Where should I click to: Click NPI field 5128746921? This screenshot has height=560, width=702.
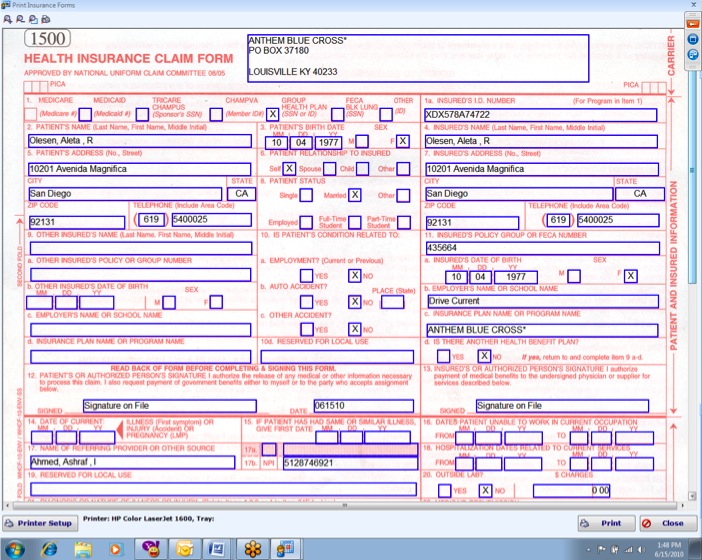pos(351,463)
